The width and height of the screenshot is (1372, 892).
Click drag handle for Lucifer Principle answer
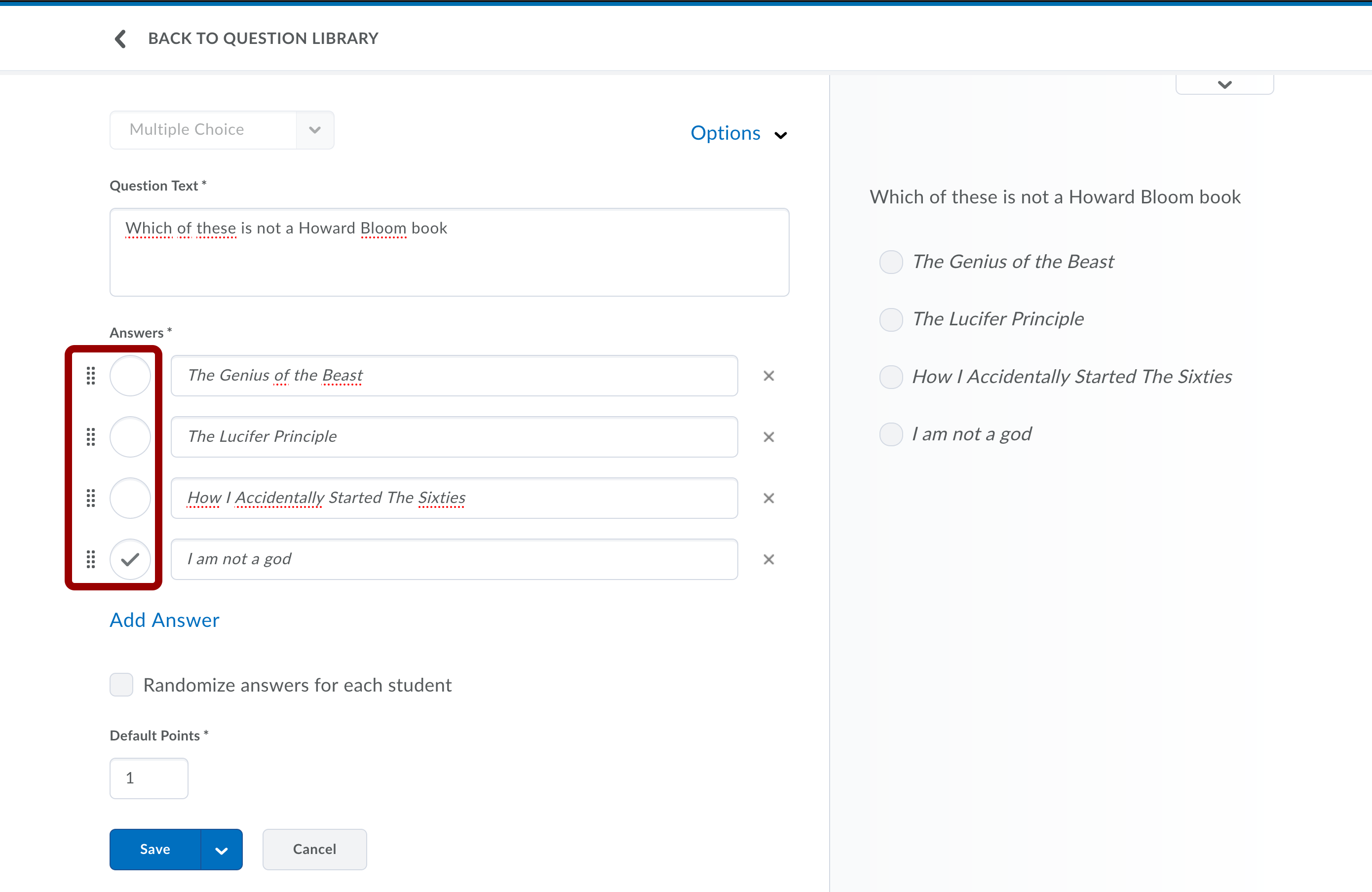pyautogui.click(x=90, y=437)
